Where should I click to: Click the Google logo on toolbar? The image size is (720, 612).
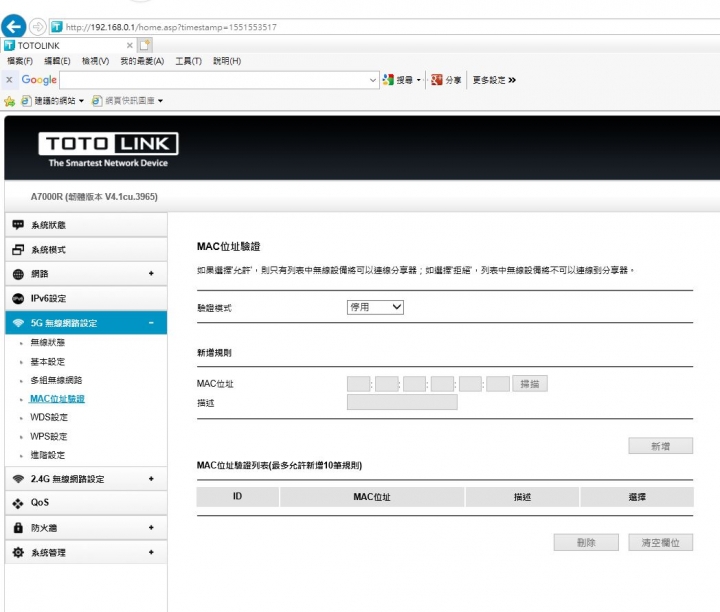pyautogui.click(x=39, y=80)
